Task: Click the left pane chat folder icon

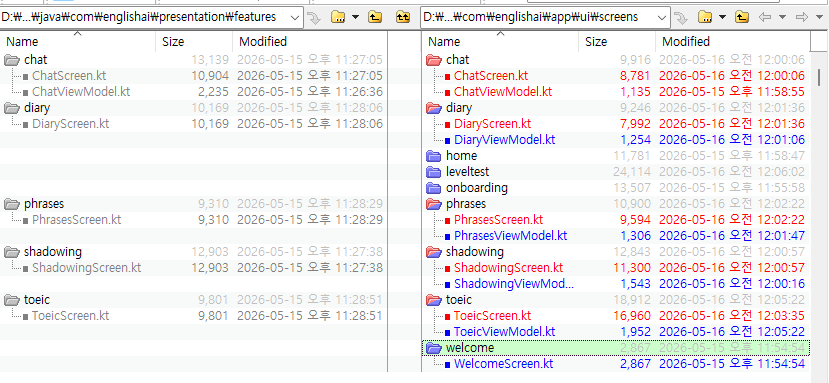Action: pos(11,60)
